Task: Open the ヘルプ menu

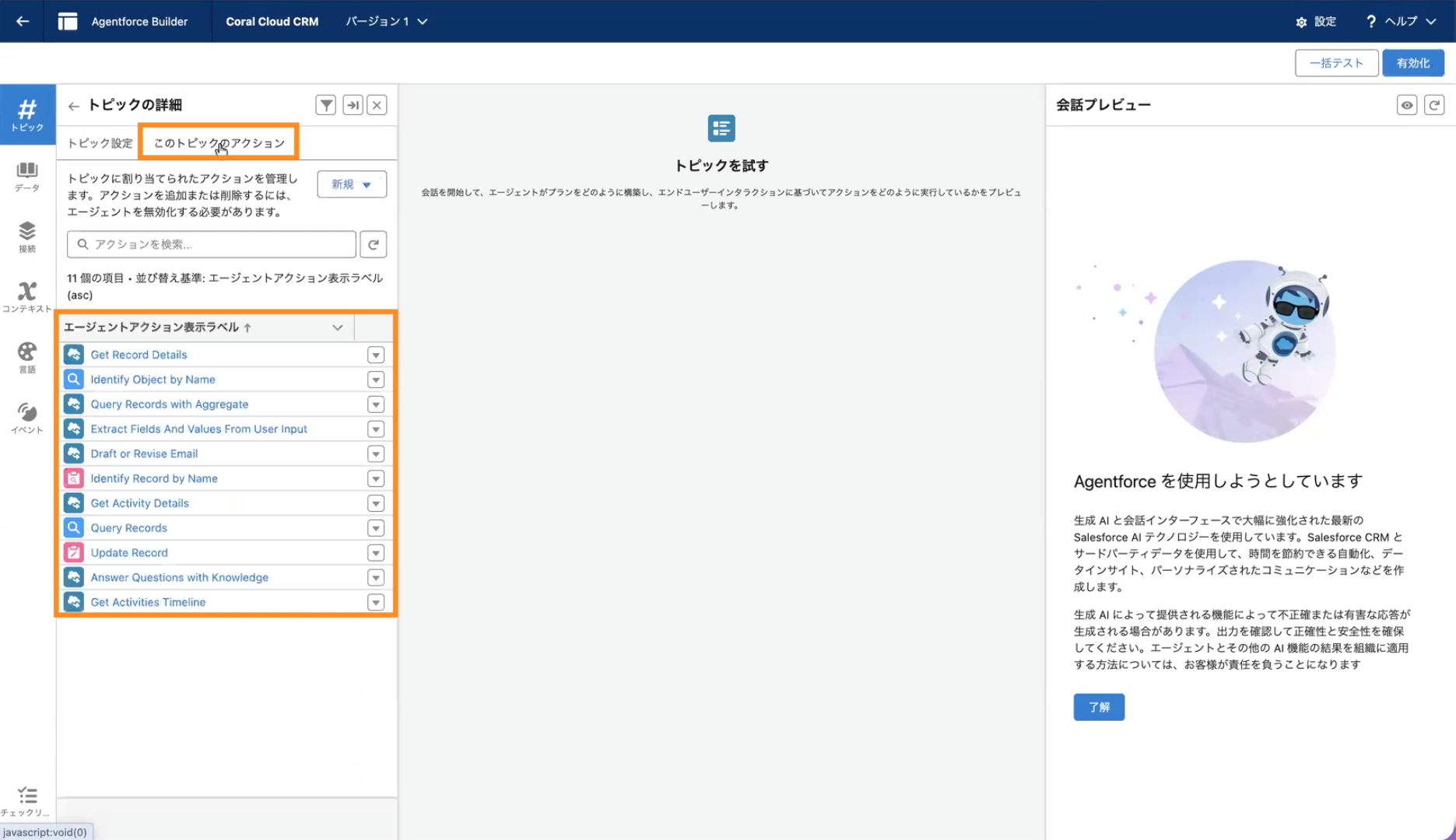Action: click(1401, 22)
